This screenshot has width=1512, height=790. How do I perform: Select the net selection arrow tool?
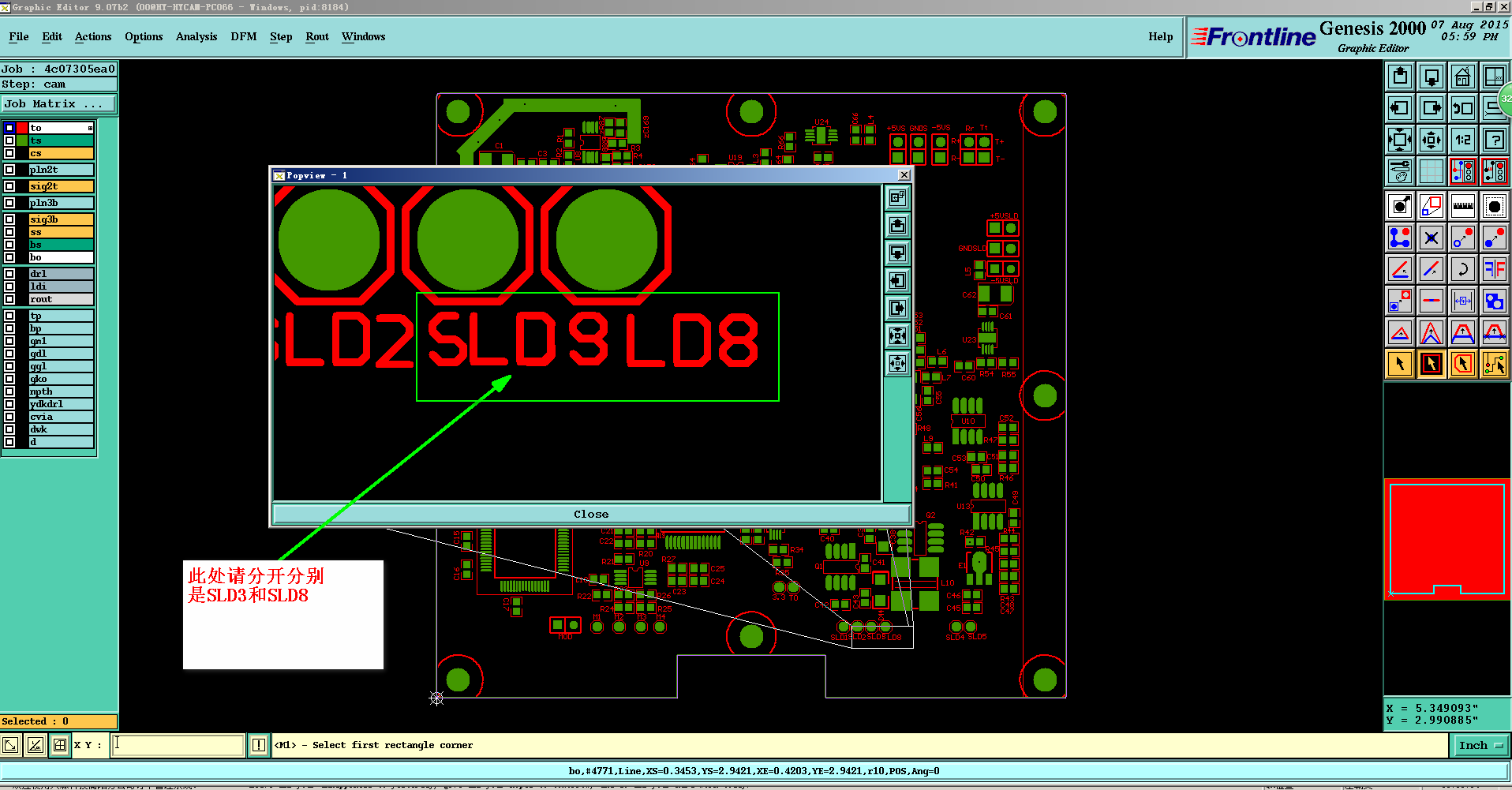coord(1495,364)
